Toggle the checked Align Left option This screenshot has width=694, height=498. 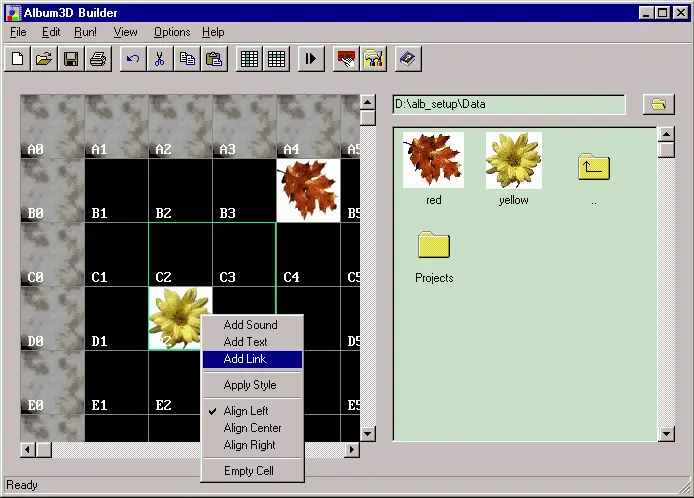click(252, 411)
